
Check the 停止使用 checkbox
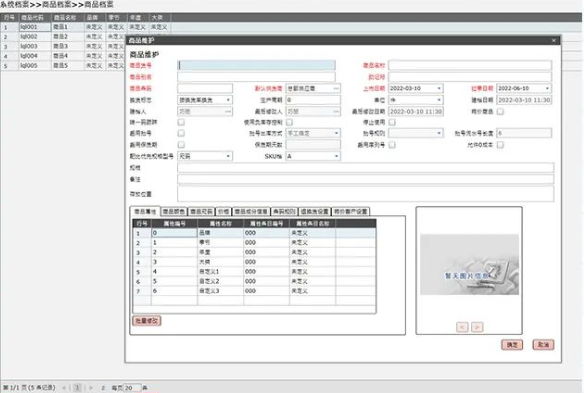tap(392, 122)
